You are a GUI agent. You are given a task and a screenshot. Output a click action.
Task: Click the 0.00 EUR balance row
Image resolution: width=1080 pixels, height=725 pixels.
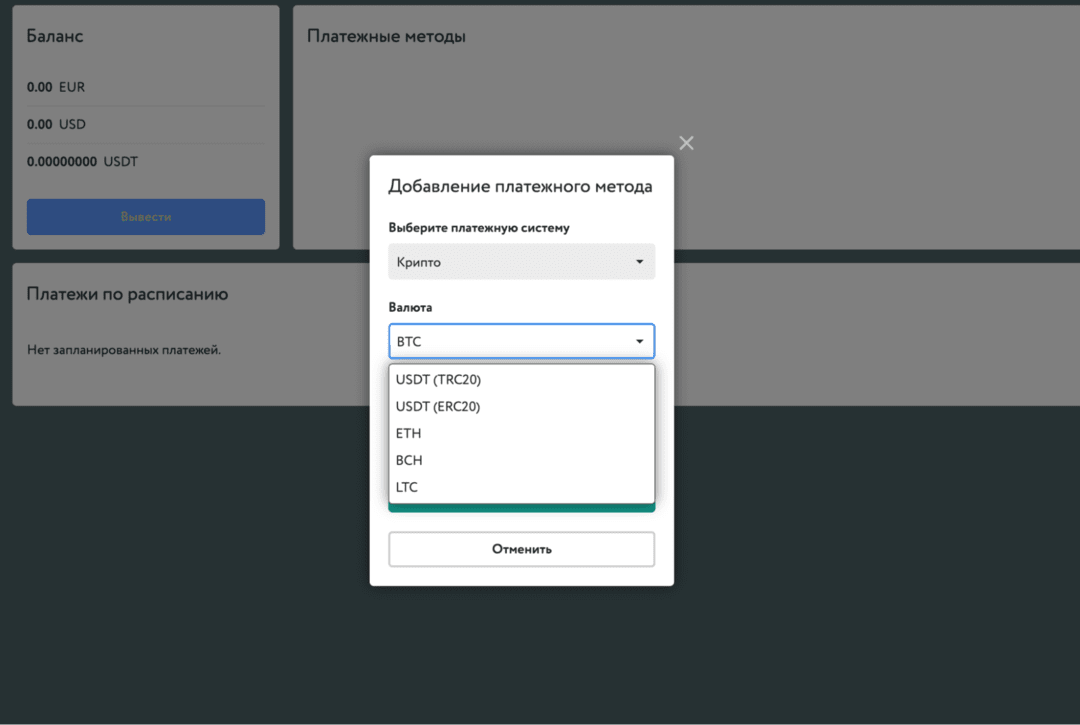tap(57, 88)
